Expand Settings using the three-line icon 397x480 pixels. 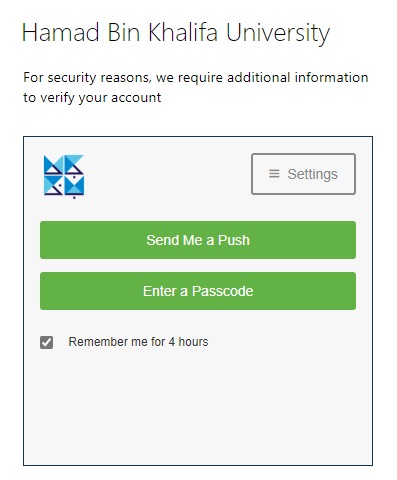[x=274, y=174]
